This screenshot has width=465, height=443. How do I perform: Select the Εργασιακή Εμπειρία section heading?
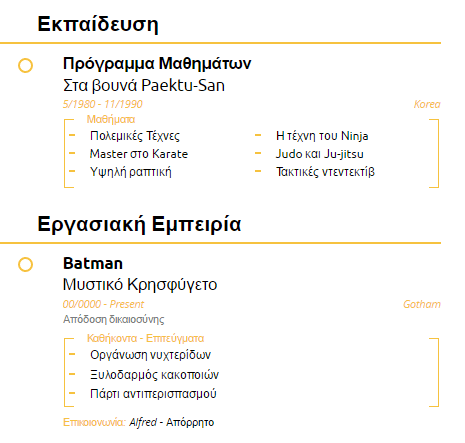click(139, 224)
